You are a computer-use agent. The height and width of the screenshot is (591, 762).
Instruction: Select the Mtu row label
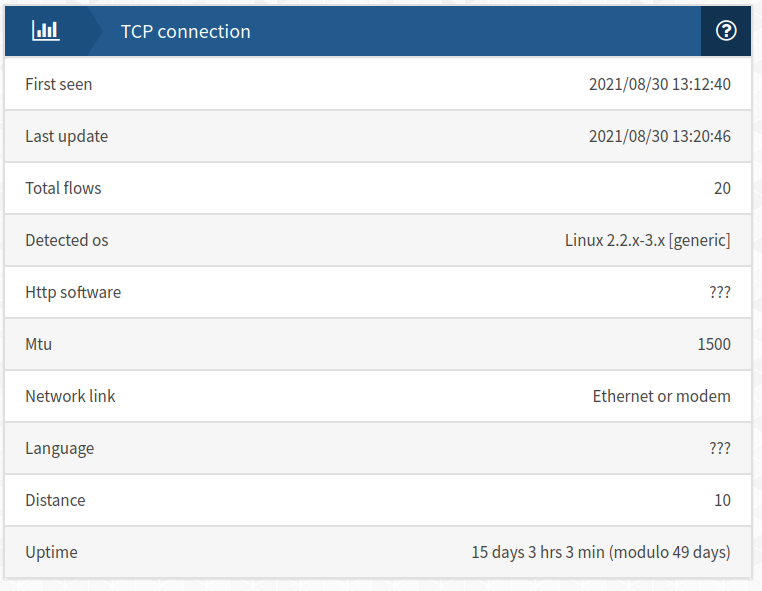coord(38,344)
